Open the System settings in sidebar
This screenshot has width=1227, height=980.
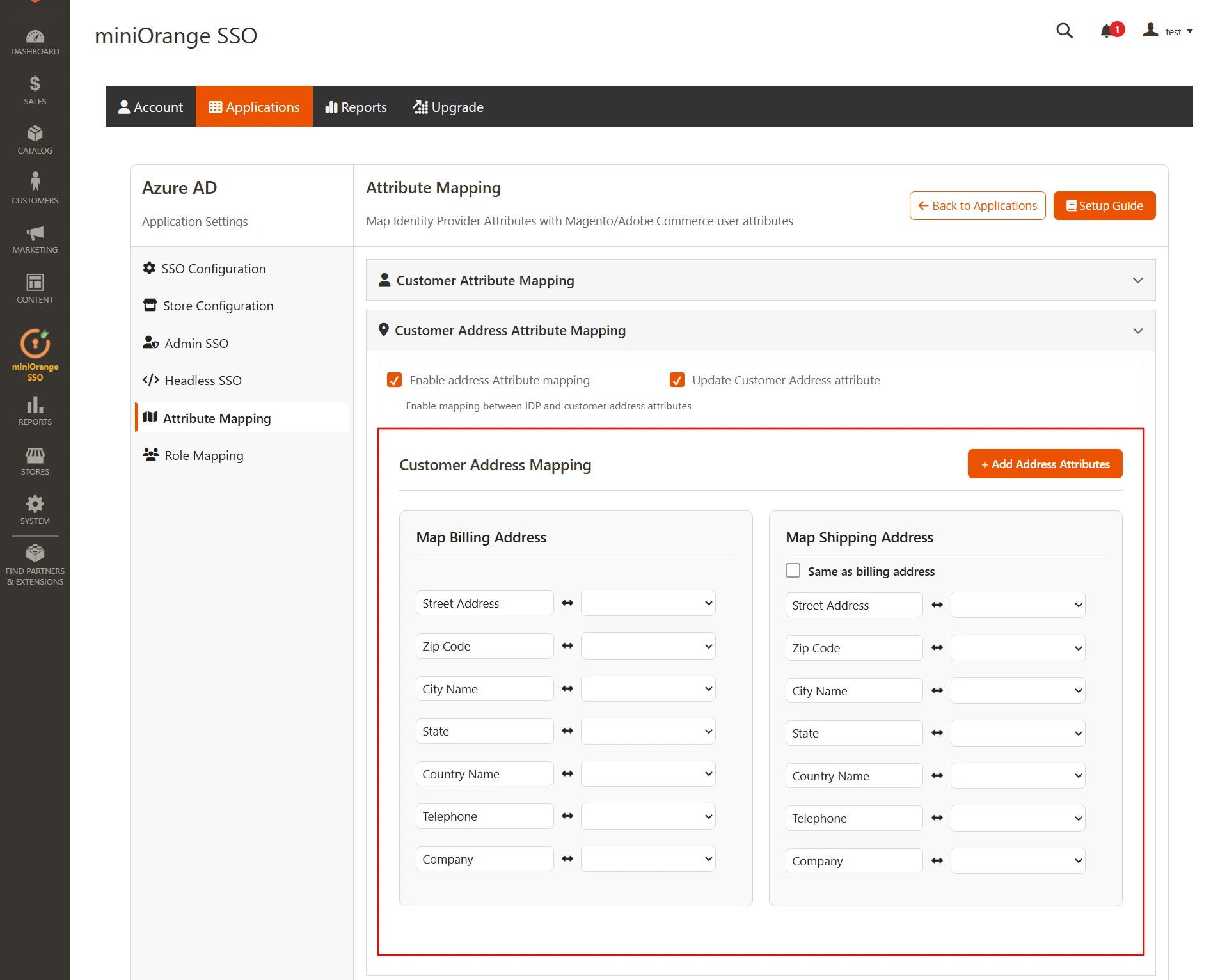(35, 509)
